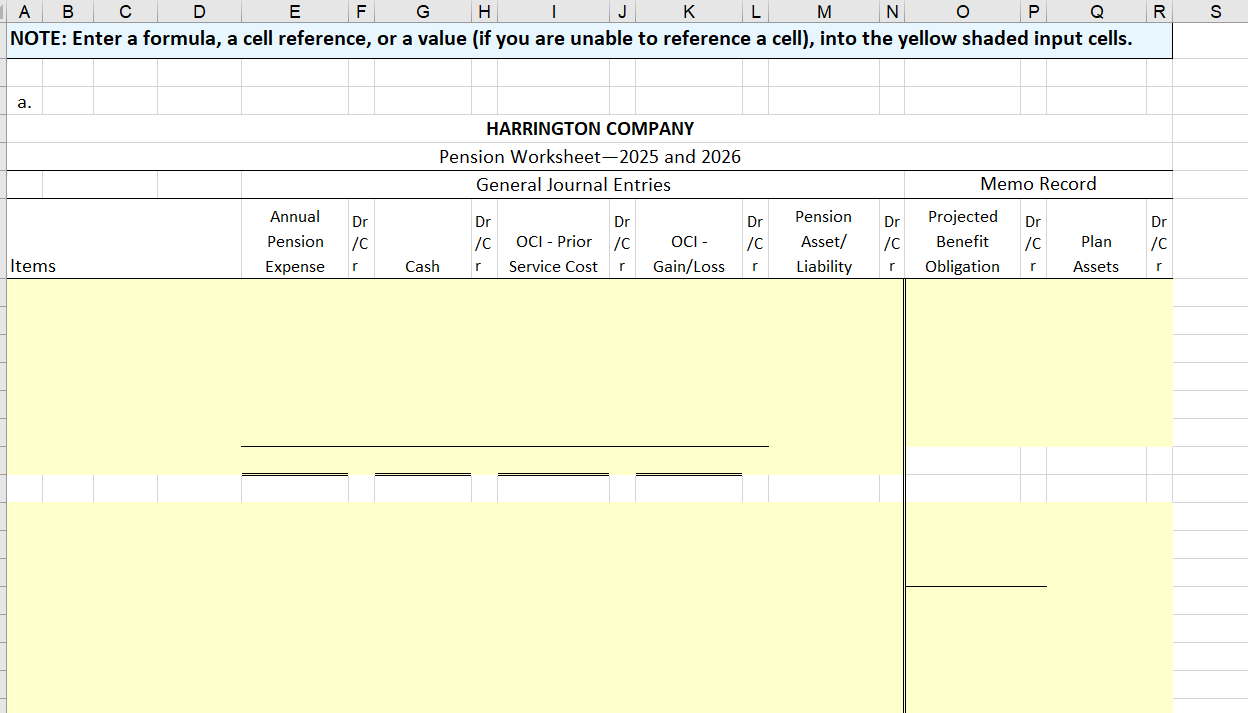Select column header O
This screenshot has width=1248, height=713.
(962, 11)
